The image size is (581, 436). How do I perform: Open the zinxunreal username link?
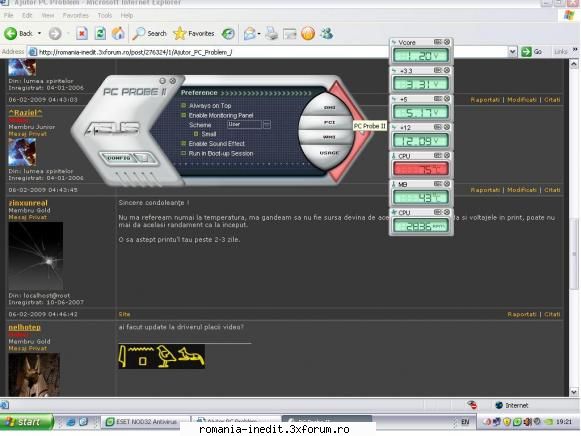click(28, 203)
